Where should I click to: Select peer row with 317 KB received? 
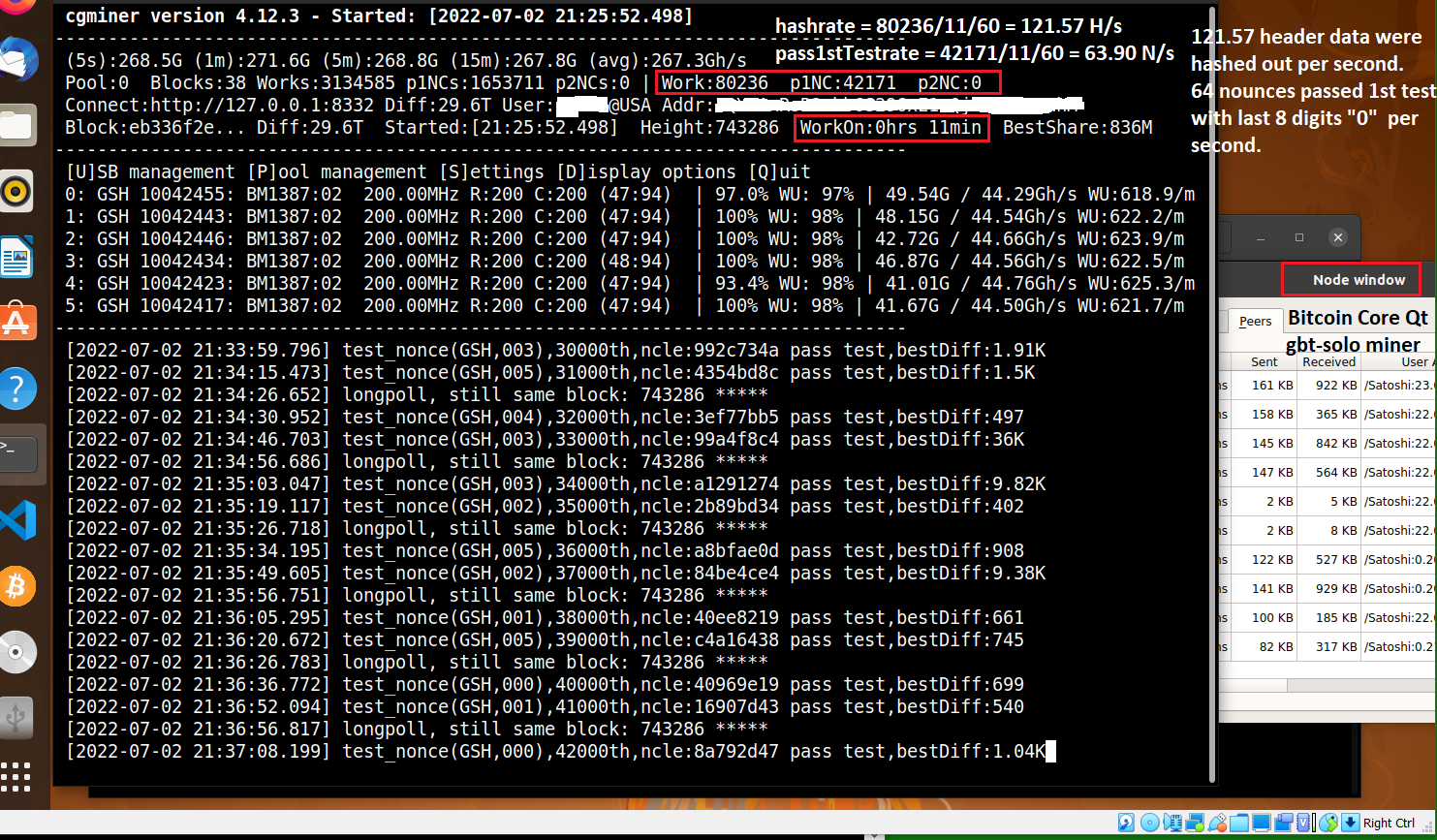click(x=1328, y=646)
